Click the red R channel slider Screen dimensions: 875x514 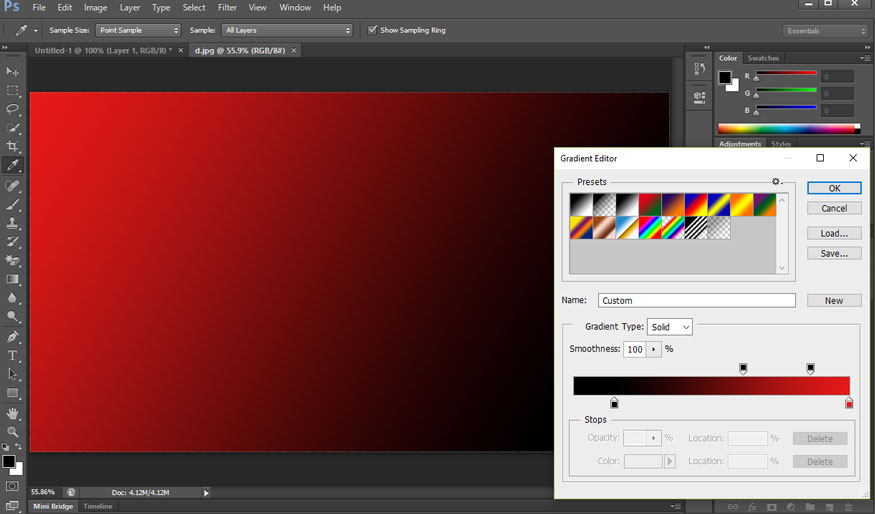tap(786, 73)
